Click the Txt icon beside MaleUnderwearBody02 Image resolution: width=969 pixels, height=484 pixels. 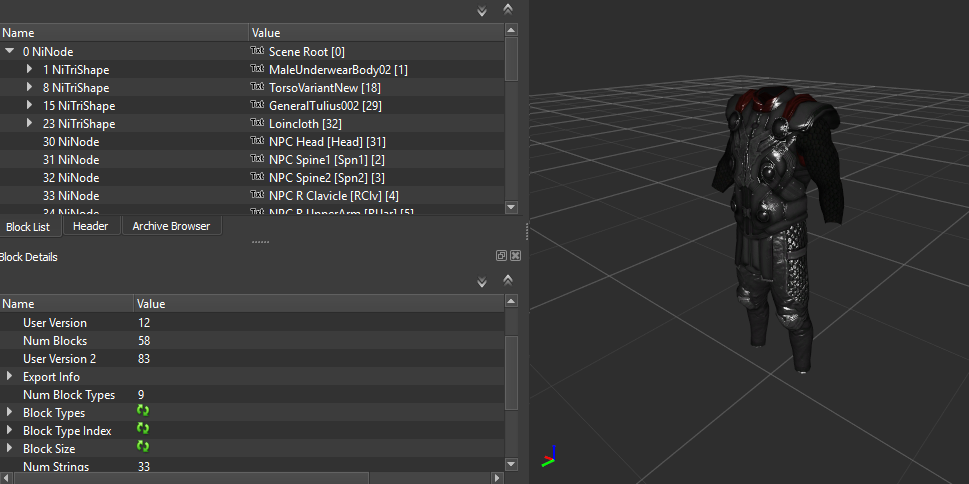256,69
